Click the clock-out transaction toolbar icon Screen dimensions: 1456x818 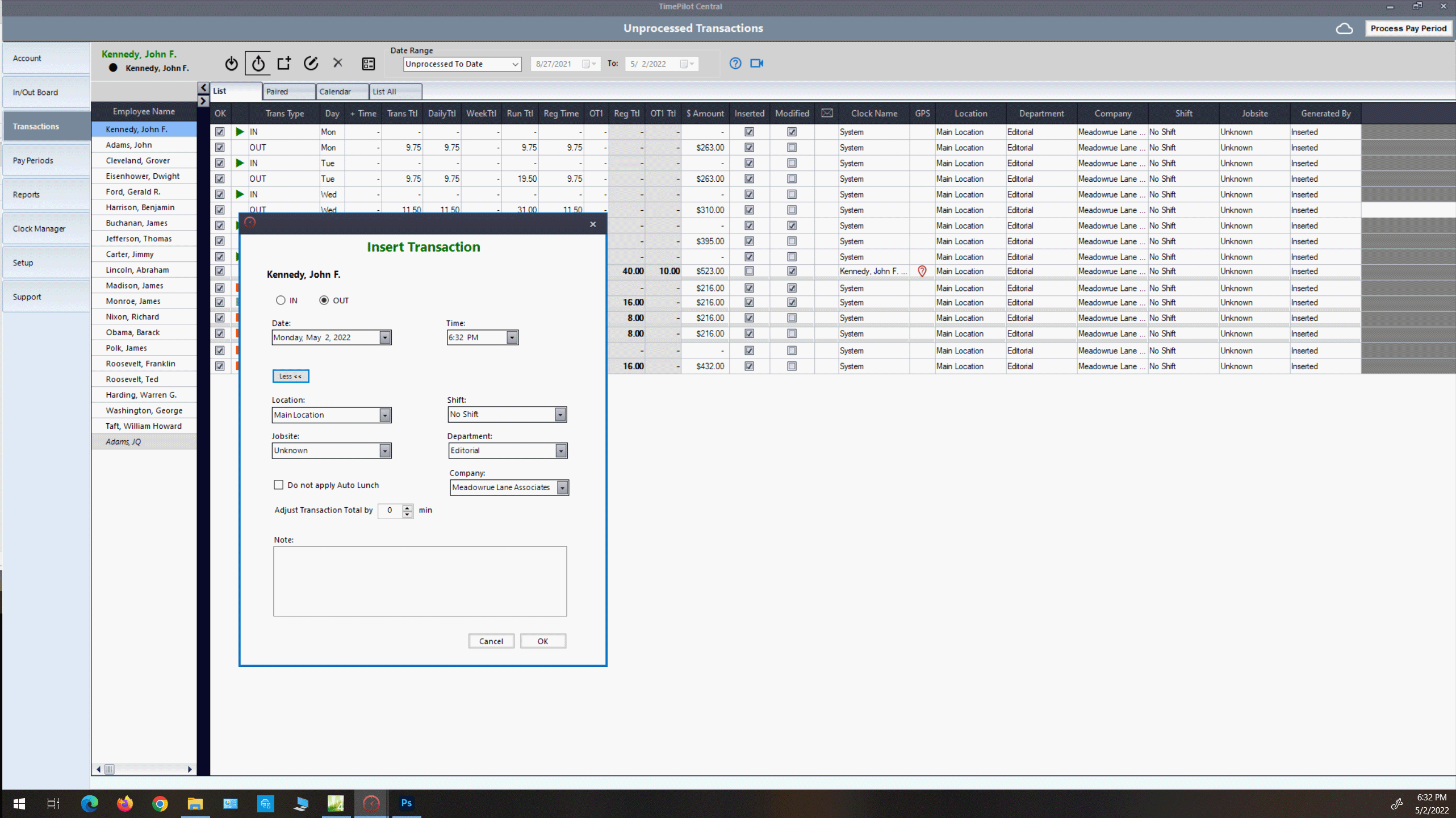click(258, 64)
